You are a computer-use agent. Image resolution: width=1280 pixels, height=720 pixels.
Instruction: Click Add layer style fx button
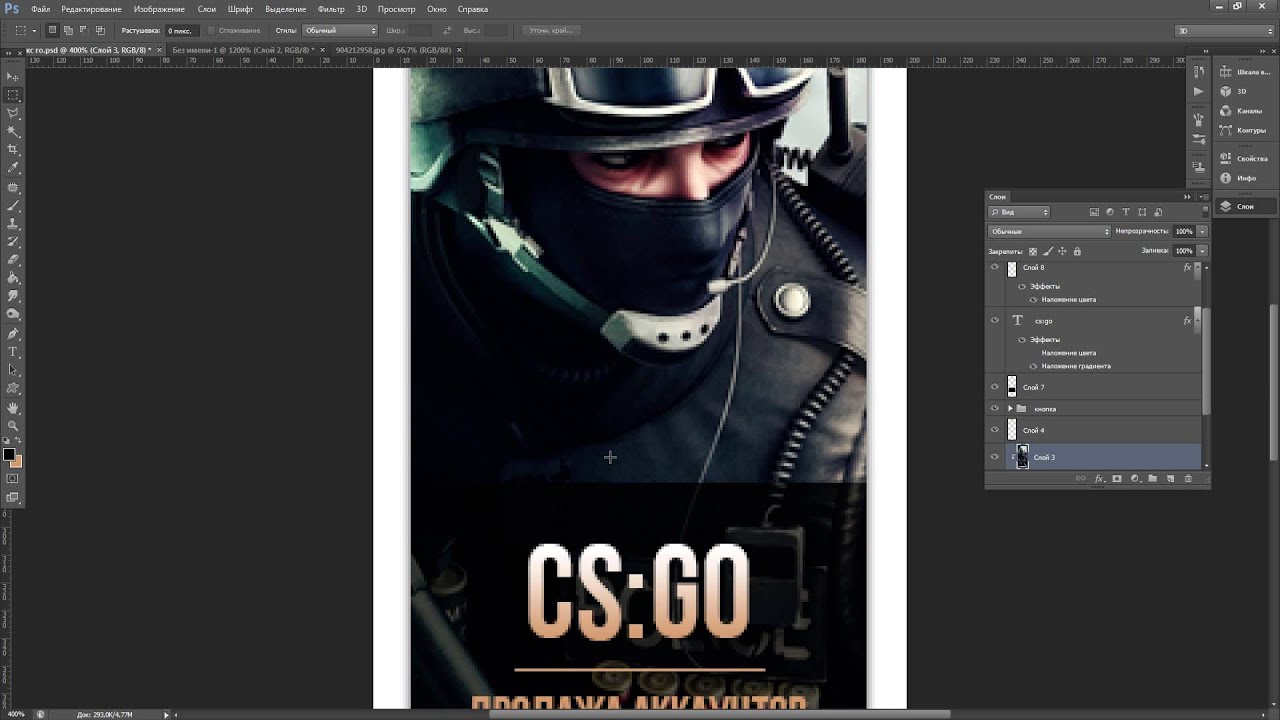pyautogui.click(x=1098, y=478)
